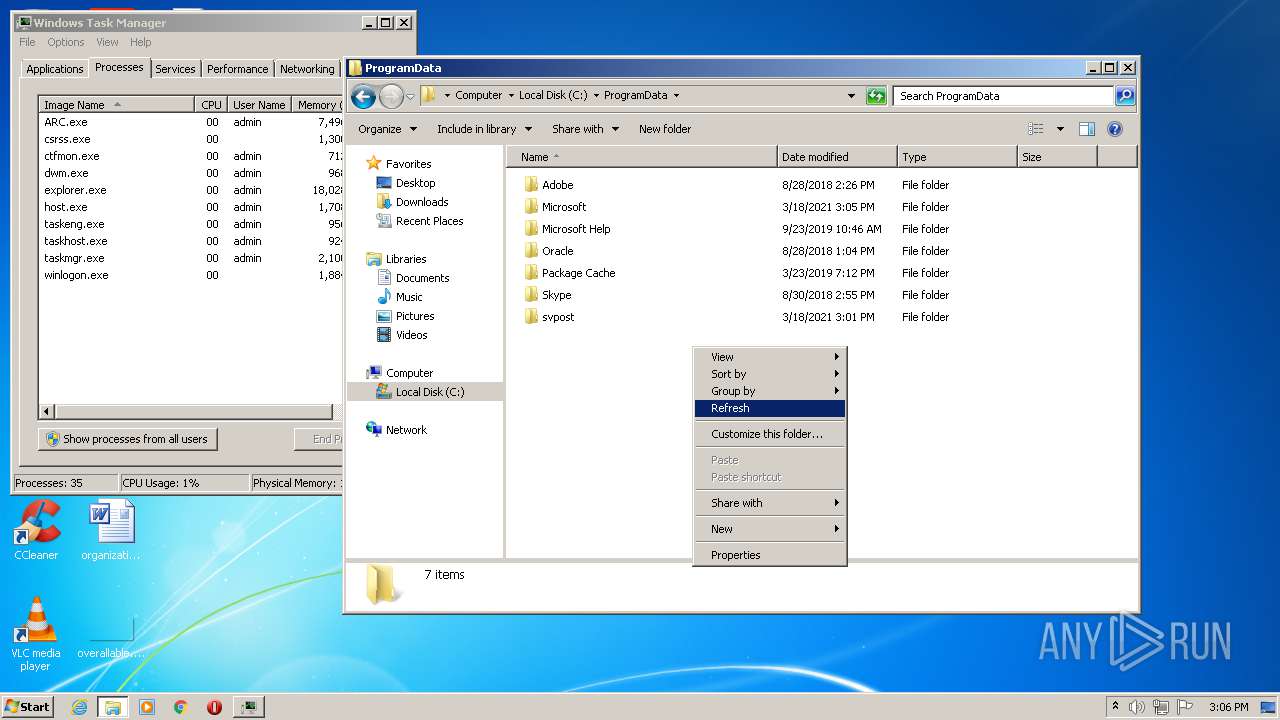Sort processes by Image Name column
The image size is (1280, 720).
coord(116,105)
